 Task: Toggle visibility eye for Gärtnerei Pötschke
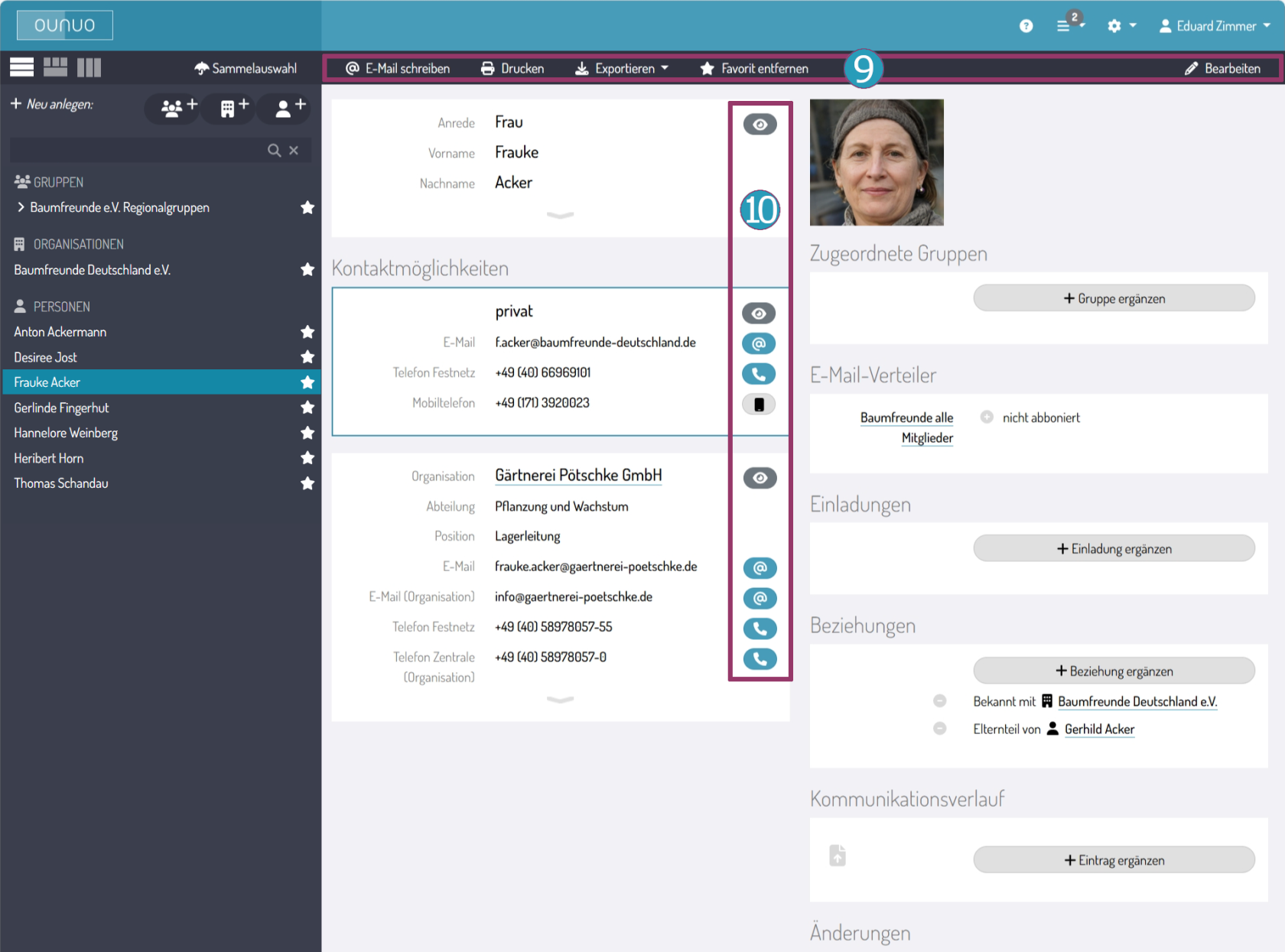tap(760, 478)
